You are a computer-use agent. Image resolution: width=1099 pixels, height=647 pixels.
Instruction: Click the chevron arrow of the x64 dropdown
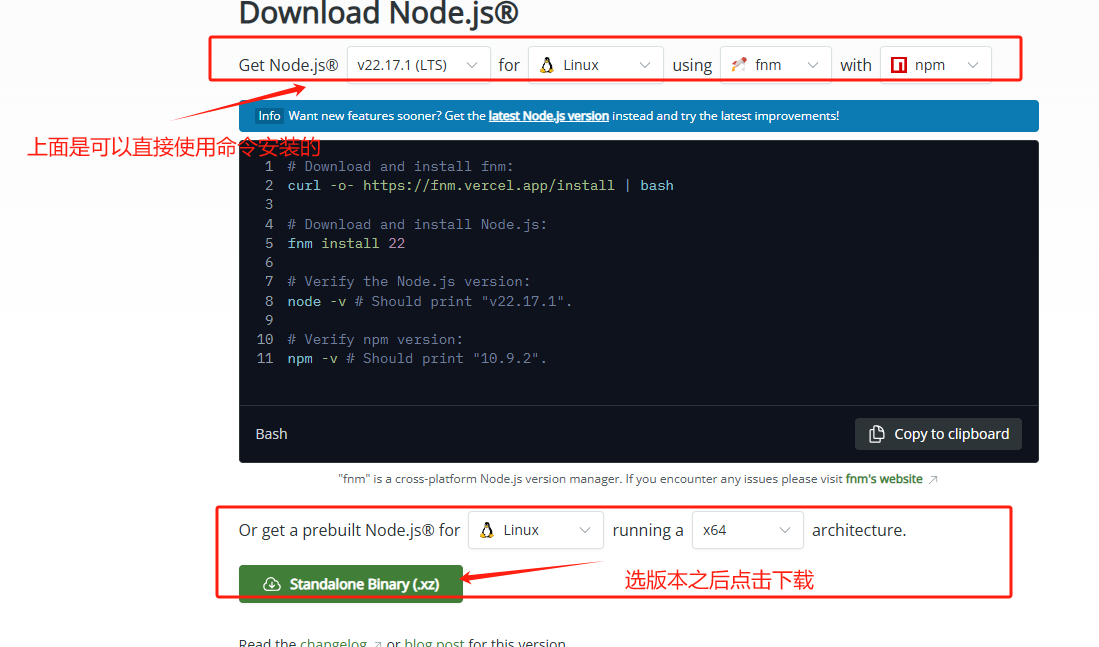[785, 531]
